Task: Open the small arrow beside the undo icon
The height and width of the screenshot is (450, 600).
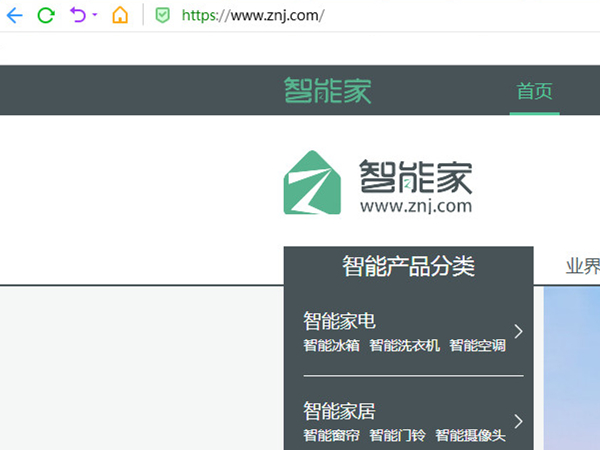Action: (x=95, y=16)
